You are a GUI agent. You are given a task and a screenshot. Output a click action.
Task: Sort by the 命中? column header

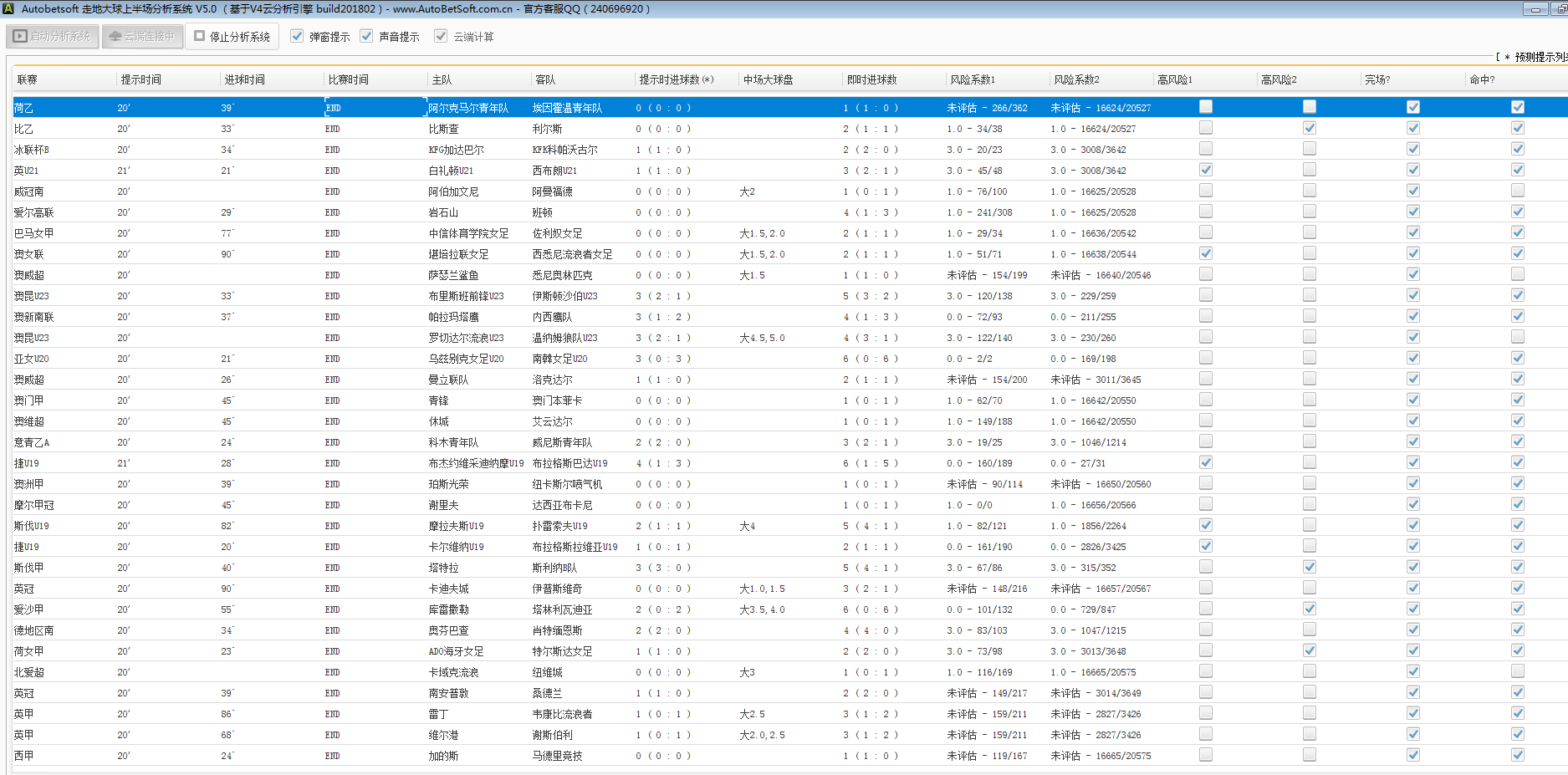click(1482, 79)
